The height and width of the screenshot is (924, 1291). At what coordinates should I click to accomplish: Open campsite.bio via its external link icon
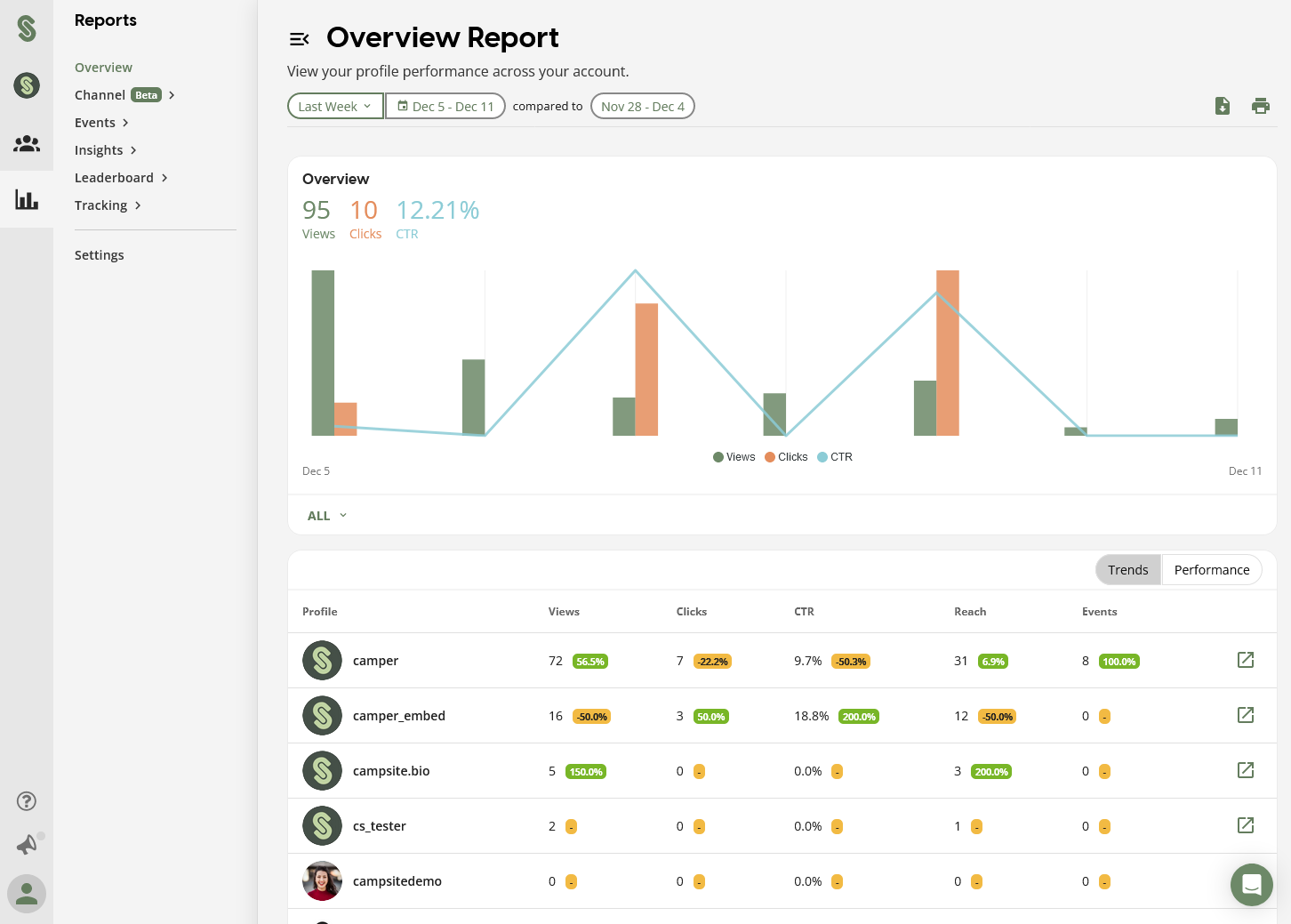coord(1246,770)
